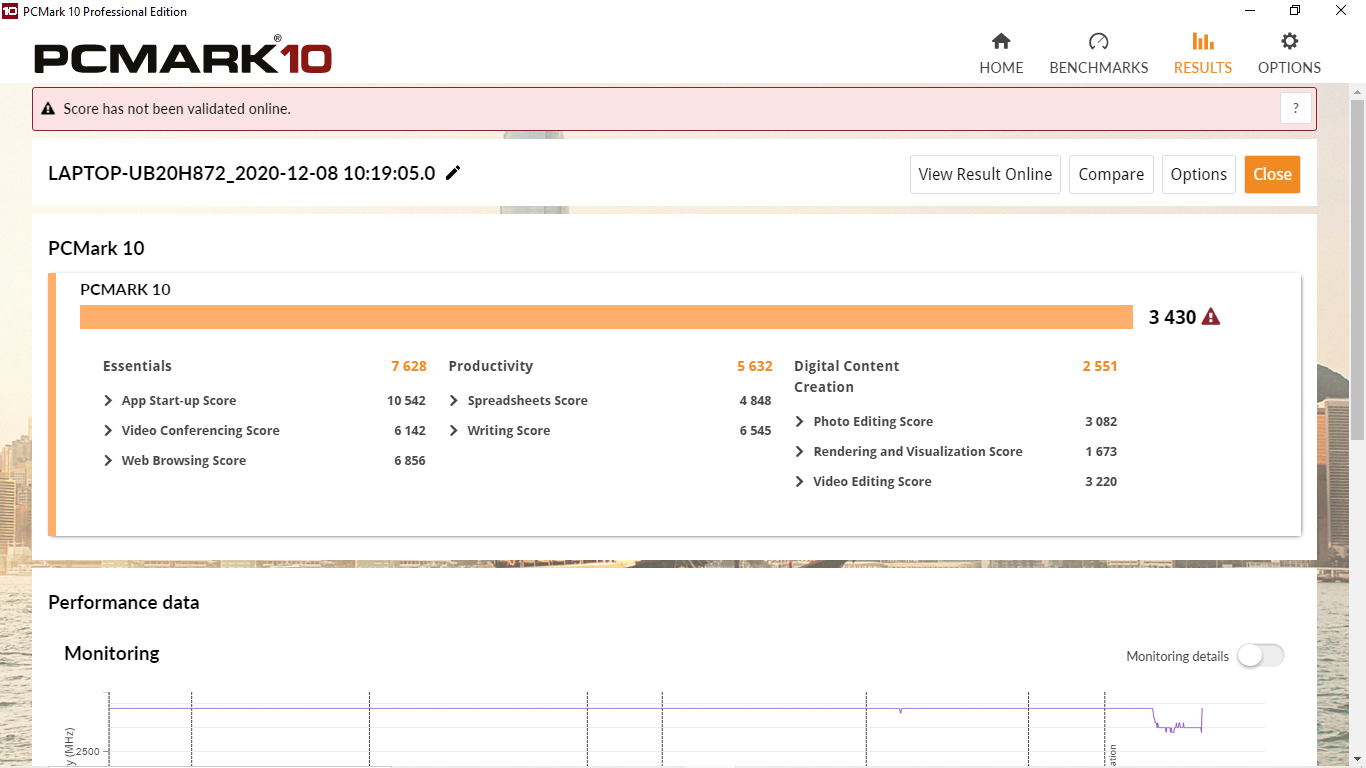
Task: Click the PCMARK 10 logo
Action: point(183,56)
